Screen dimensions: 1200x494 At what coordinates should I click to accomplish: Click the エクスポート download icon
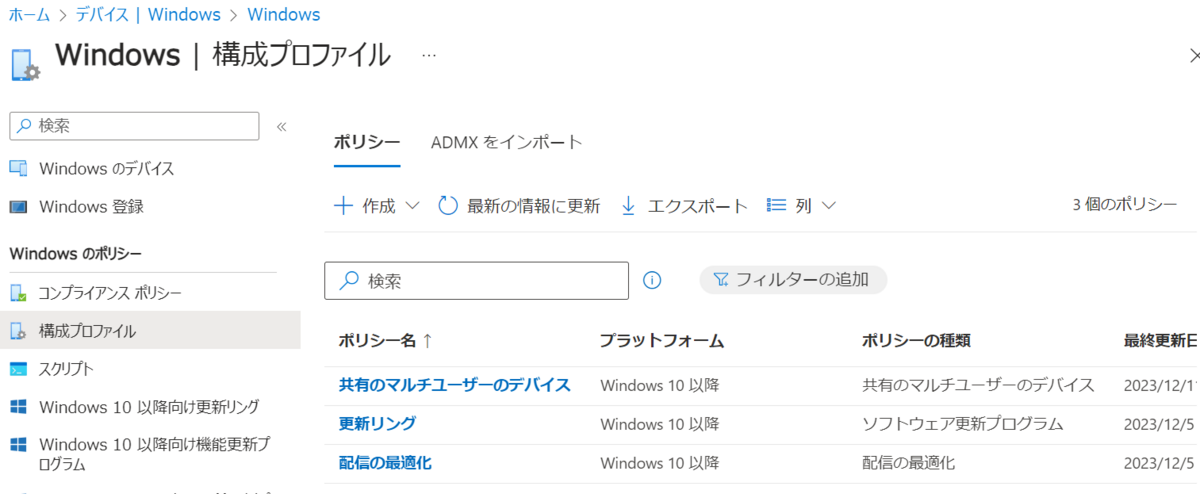click(x=629, y=206)
